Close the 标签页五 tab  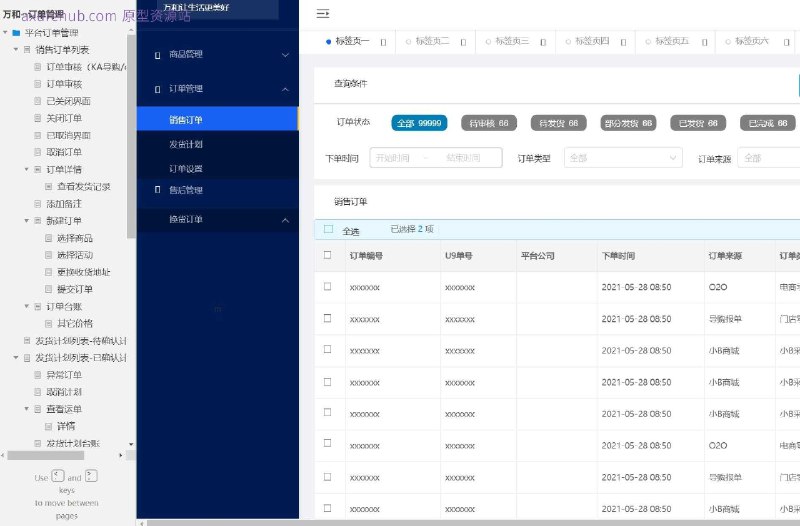point(704,42)
